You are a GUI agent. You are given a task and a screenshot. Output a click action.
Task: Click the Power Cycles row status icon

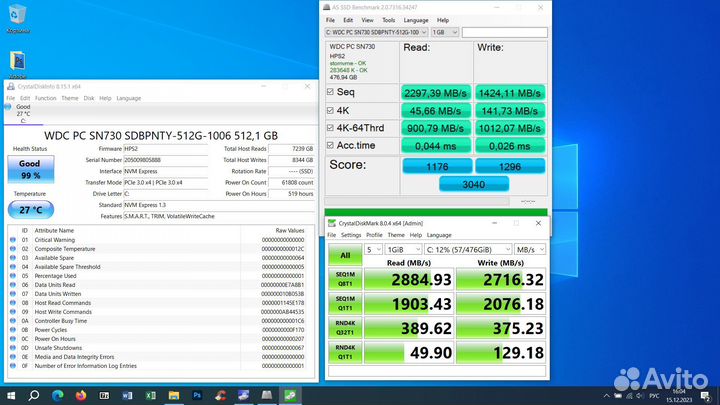(13, 330)
